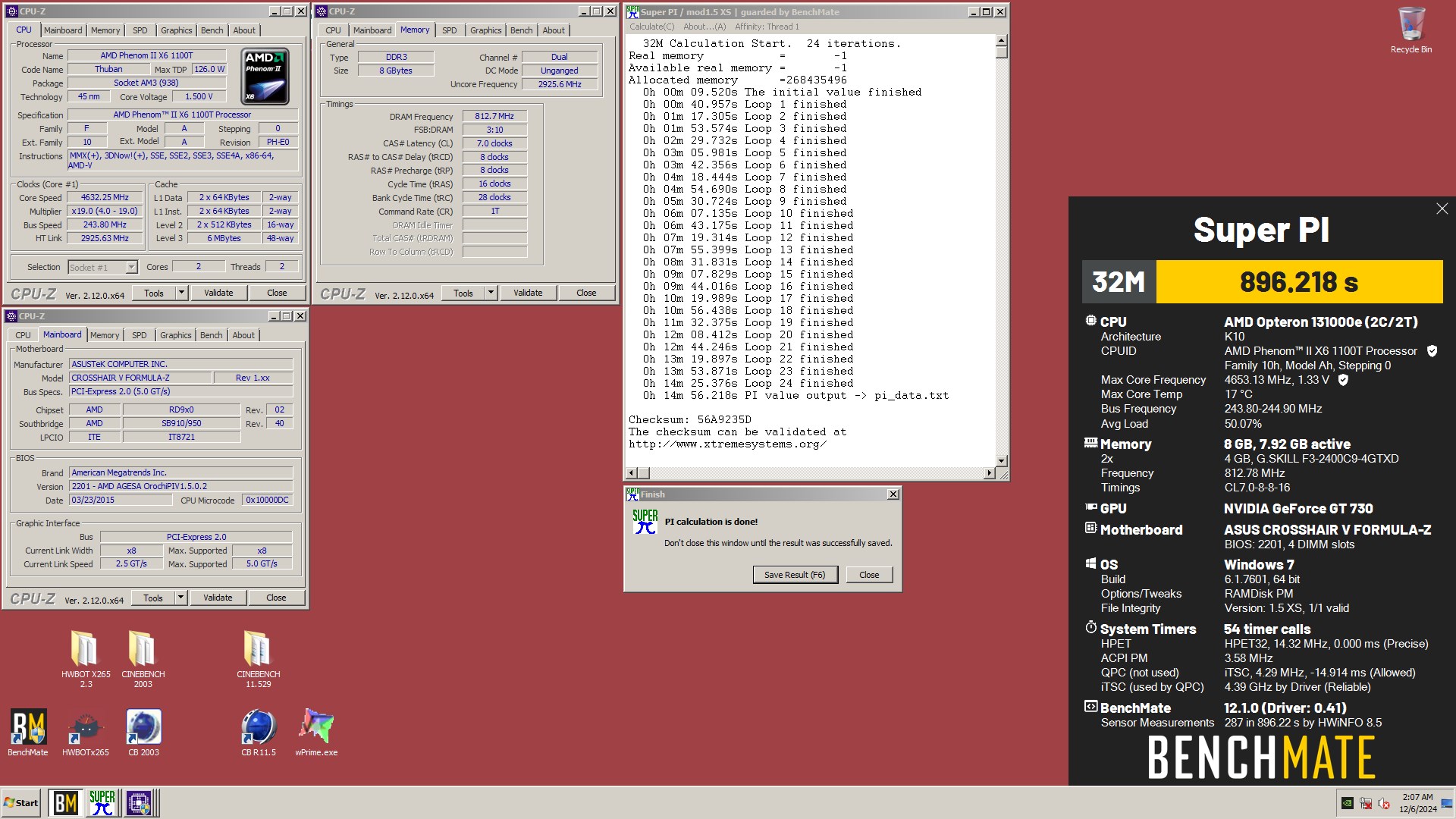Open the Recycle Bin desktop icon
1456x819 pixels.
[1410, 30]
